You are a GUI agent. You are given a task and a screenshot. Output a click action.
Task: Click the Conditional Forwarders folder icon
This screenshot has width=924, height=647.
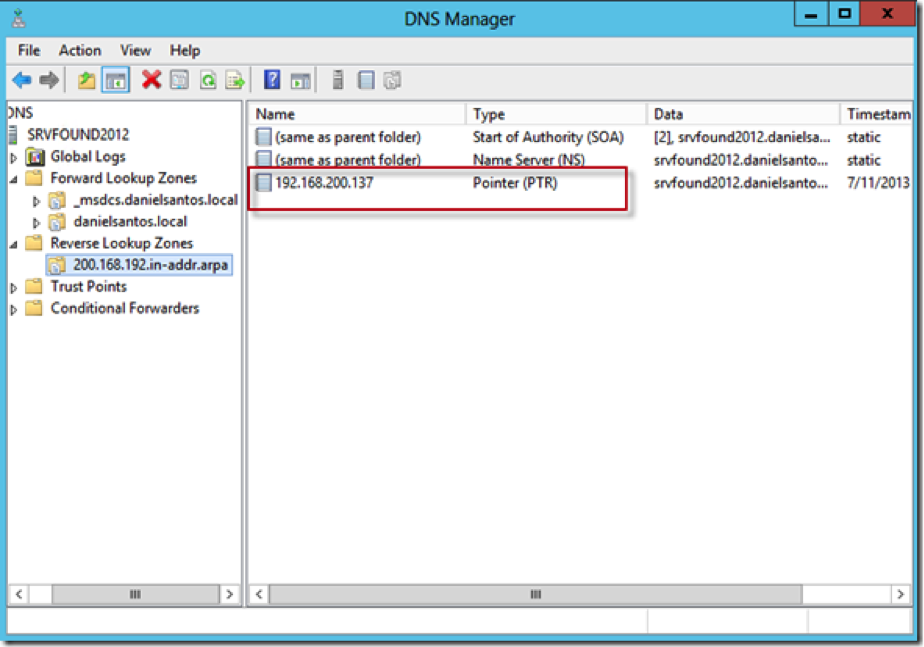point(35,308)
